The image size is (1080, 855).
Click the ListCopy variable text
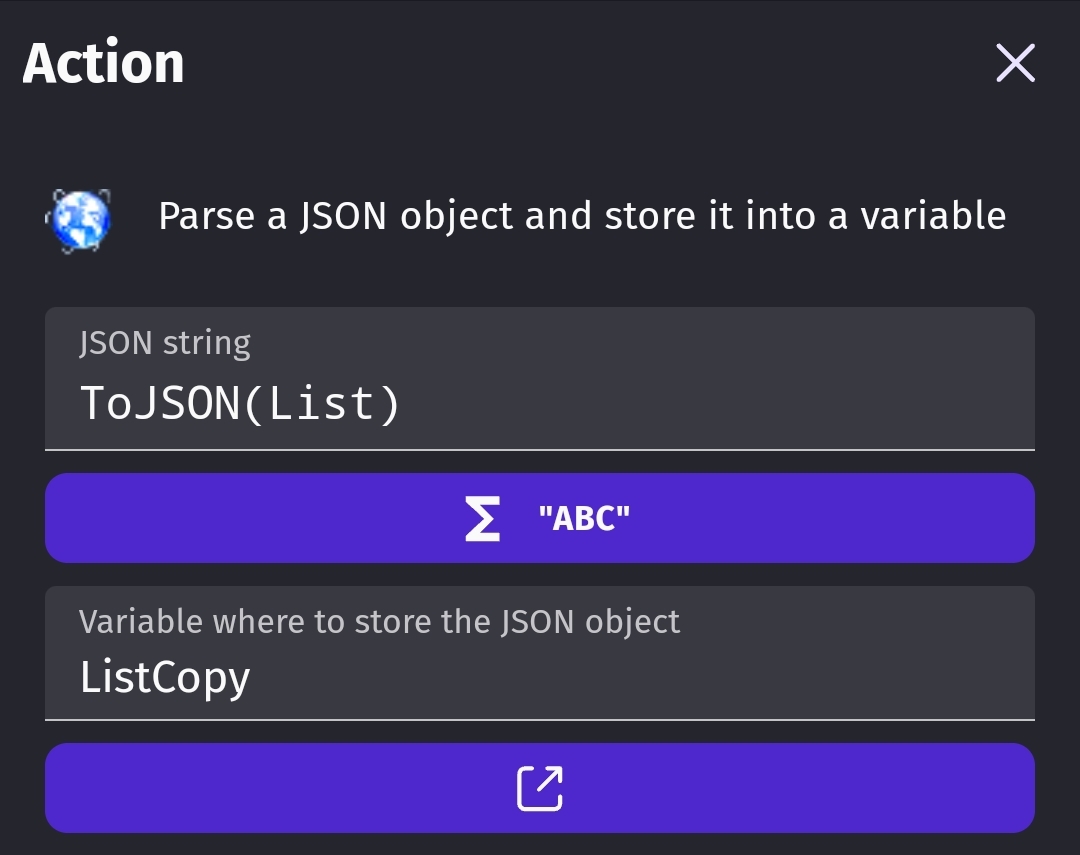165,678
